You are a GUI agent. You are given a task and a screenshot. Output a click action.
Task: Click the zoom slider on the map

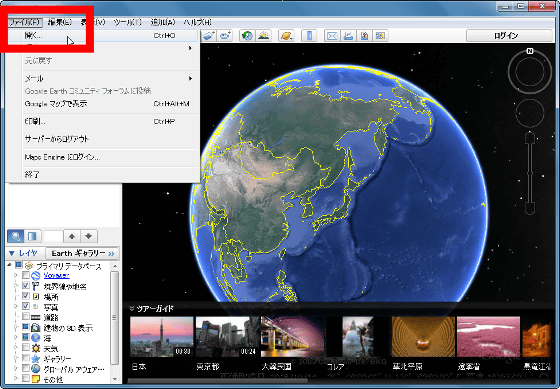point(530,173)
